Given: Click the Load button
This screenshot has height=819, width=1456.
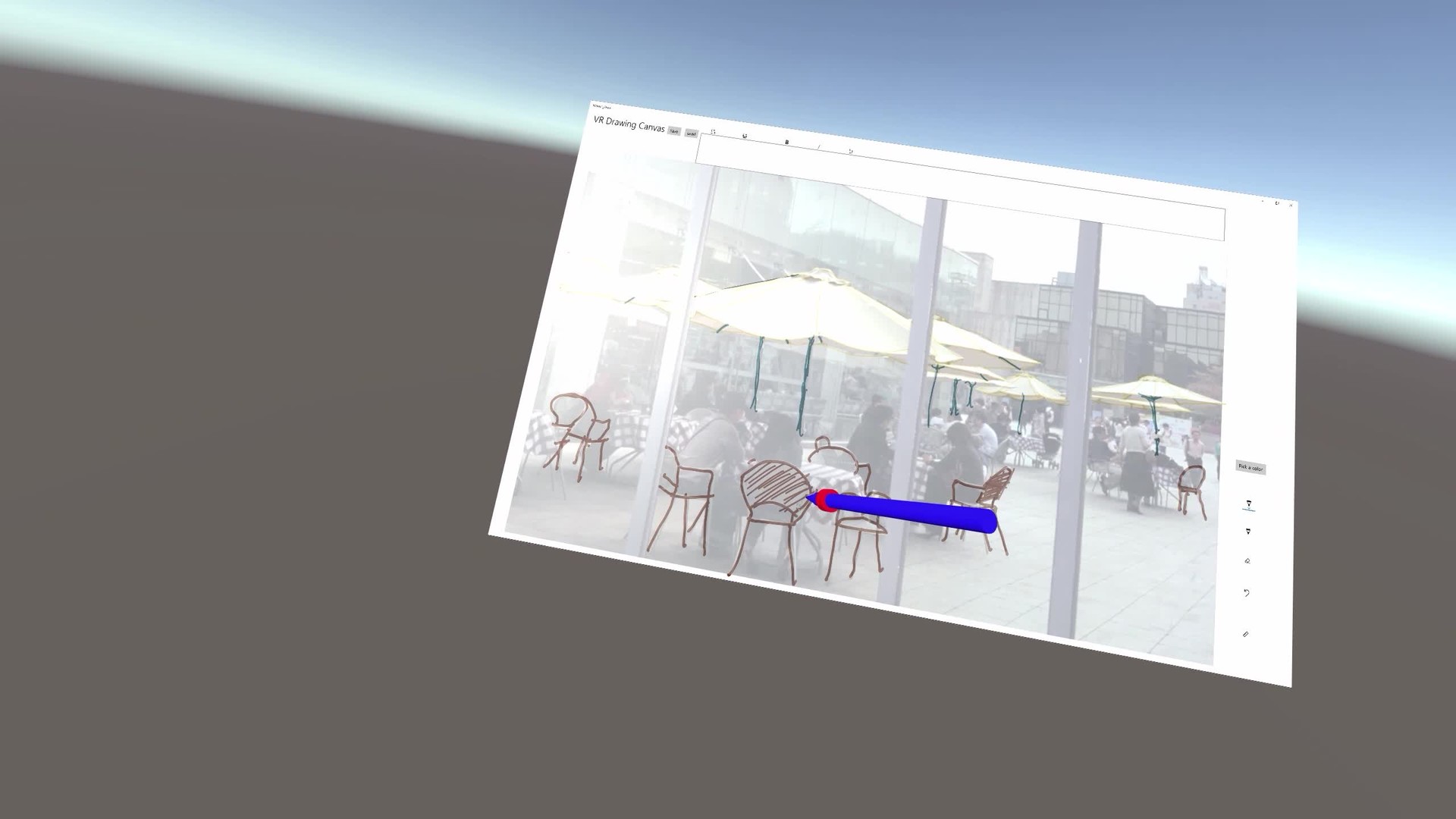Looking at the screenshot, I should point(691,133).
